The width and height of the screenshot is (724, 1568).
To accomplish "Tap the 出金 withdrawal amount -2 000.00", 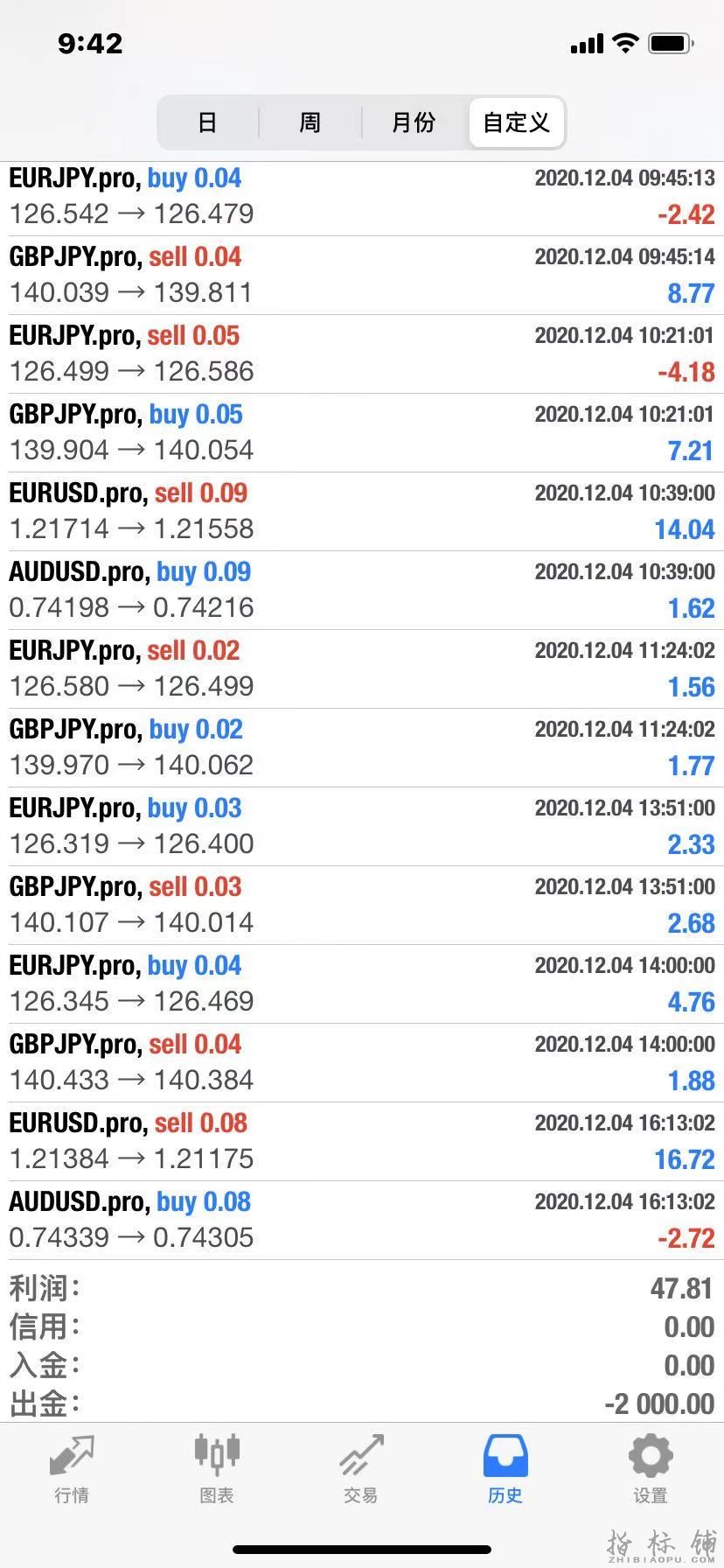I will click(x=659, y=1403).
